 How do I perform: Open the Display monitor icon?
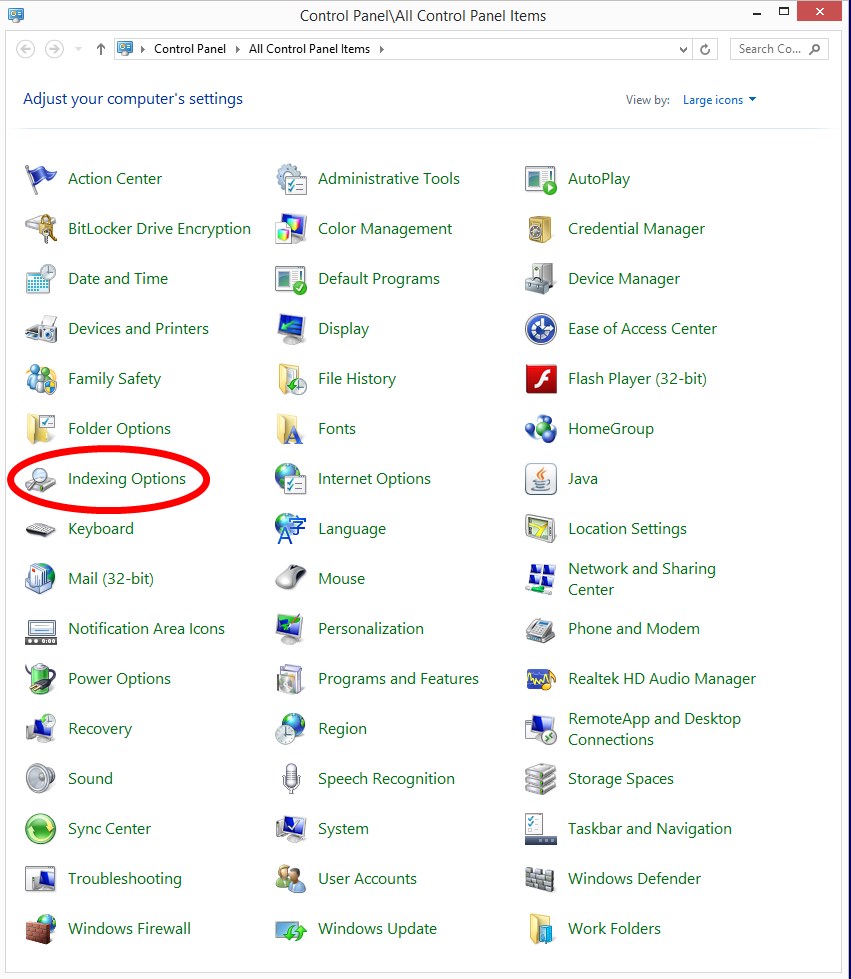(x=291, y=329)
